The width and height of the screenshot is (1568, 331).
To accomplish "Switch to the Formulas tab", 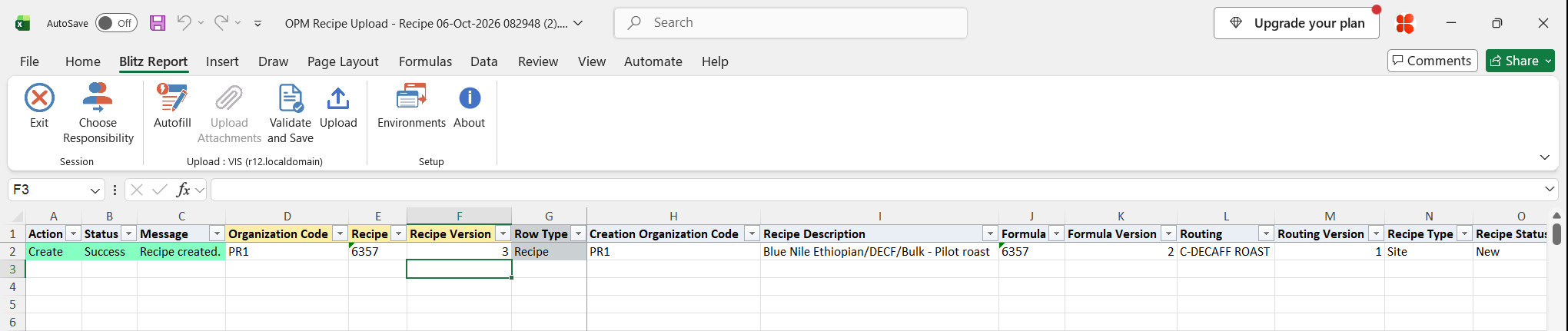I will pos(425,61).
